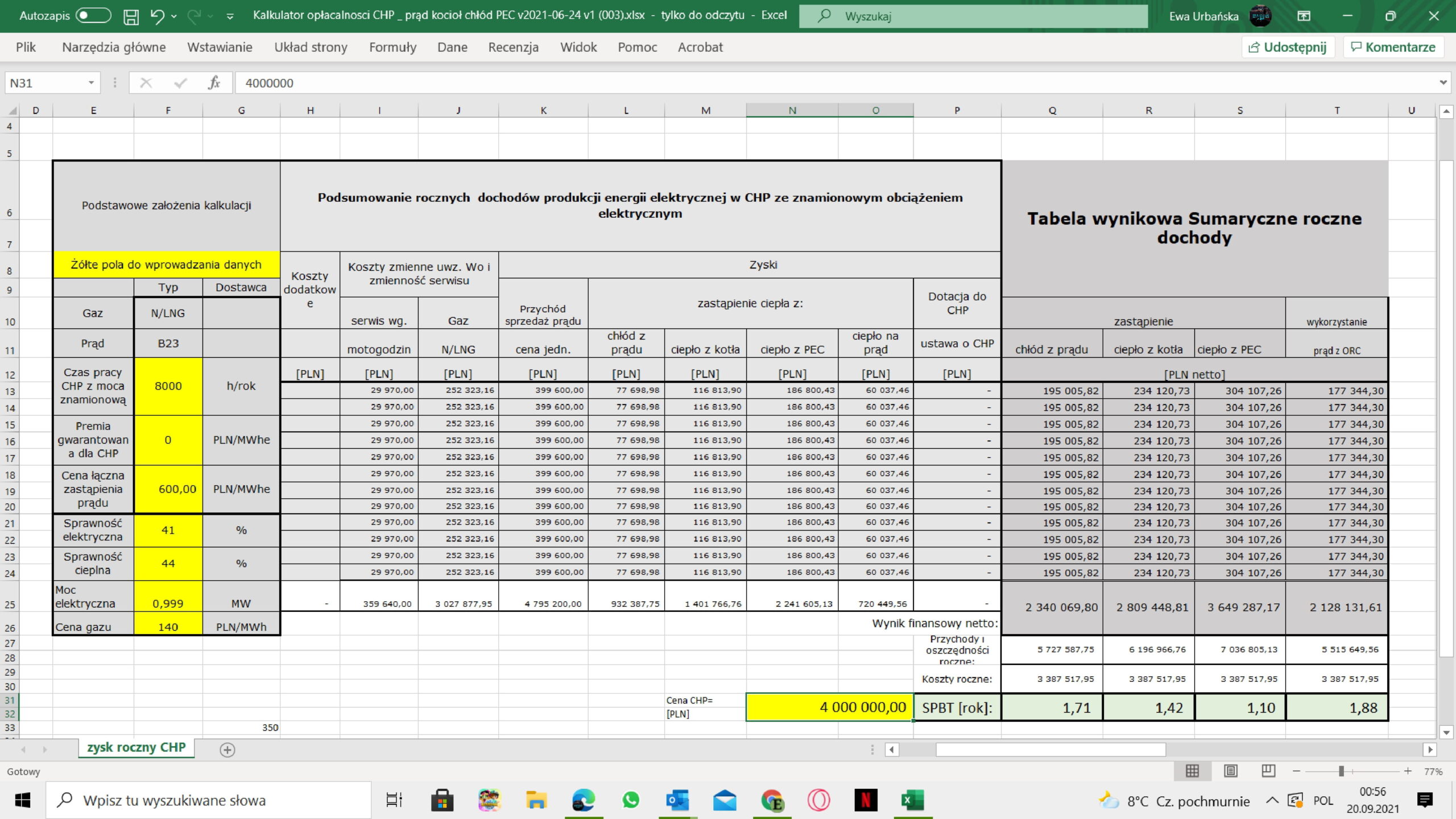1456x819 pixels.
Task: Open Ewa Urbańska account avatar
Action: point(1260,16)
